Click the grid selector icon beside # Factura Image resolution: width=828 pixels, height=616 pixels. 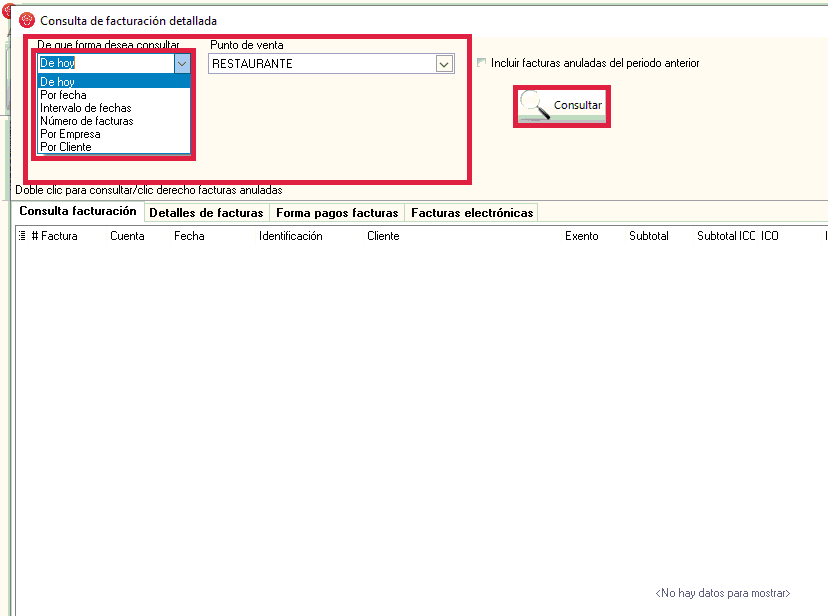pos(23,236)
